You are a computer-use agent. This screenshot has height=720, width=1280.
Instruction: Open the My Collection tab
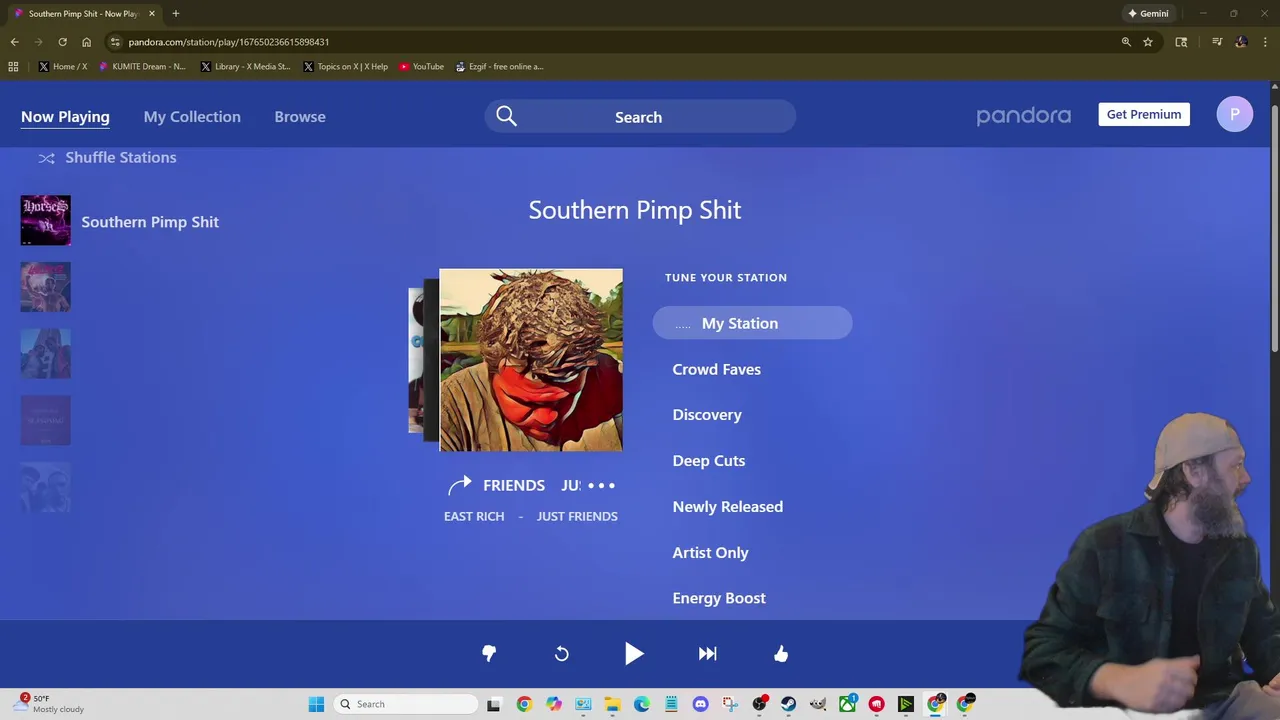pyautogui.click(x=192, y=117)
